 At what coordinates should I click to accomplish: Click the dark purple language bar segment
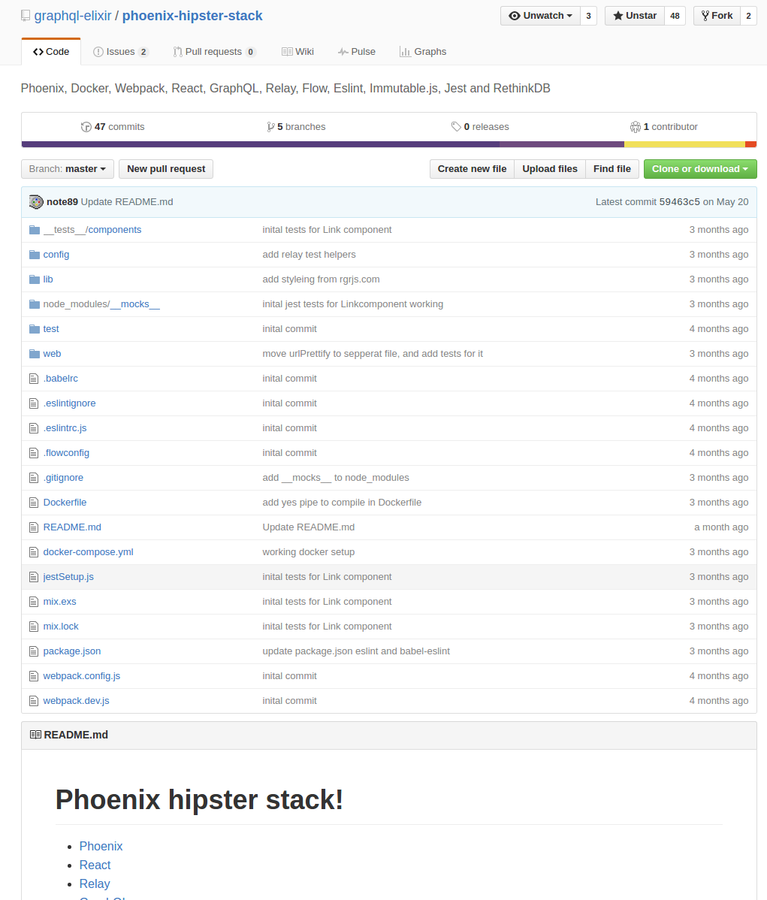point(261,145)
